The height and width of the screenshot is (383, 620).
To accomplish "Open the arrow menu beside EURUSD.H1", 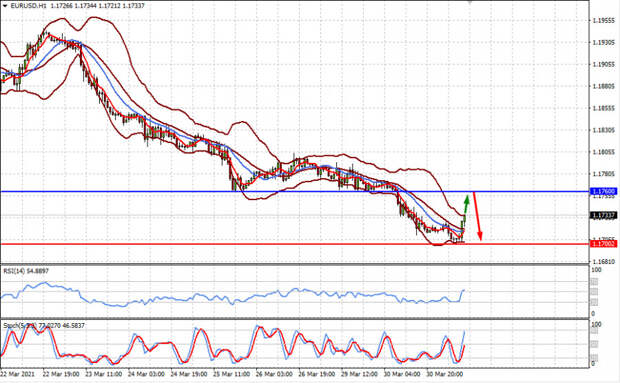I will click(x=5, y=6).
